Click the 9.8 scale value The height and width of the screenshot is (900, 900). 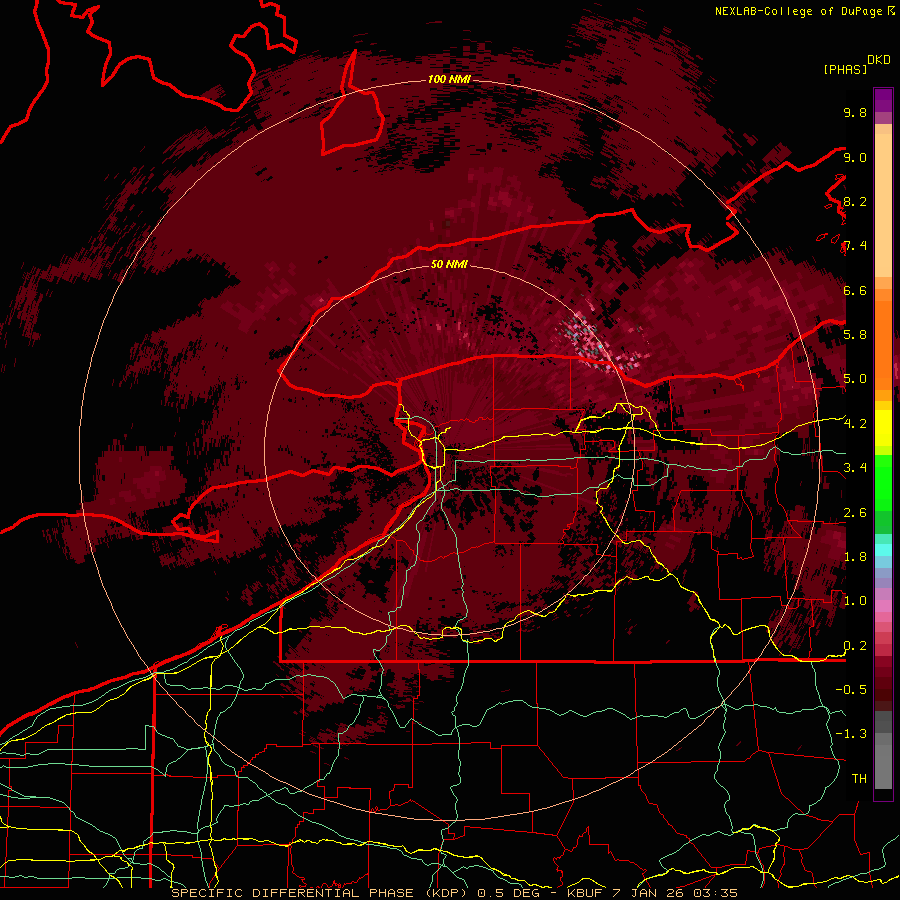[x=855, y=112]
